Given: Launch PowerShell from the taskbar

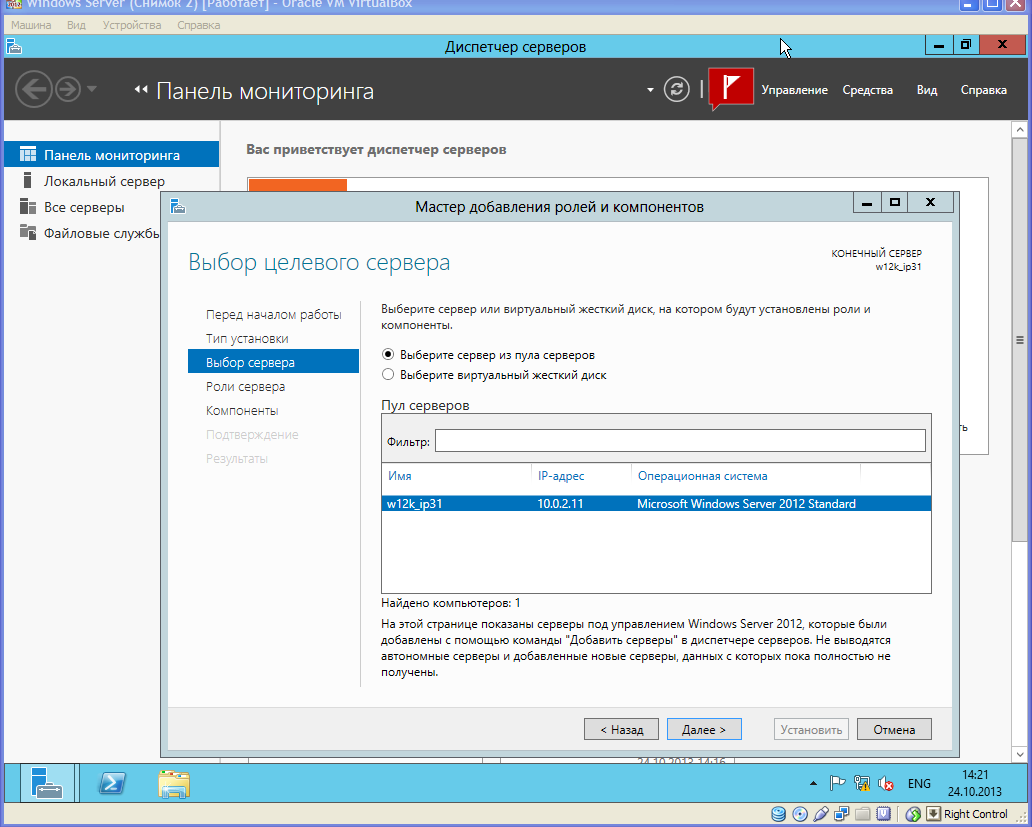Looking at the screenshot, I should pyautogui.click(x=112, y=784).
